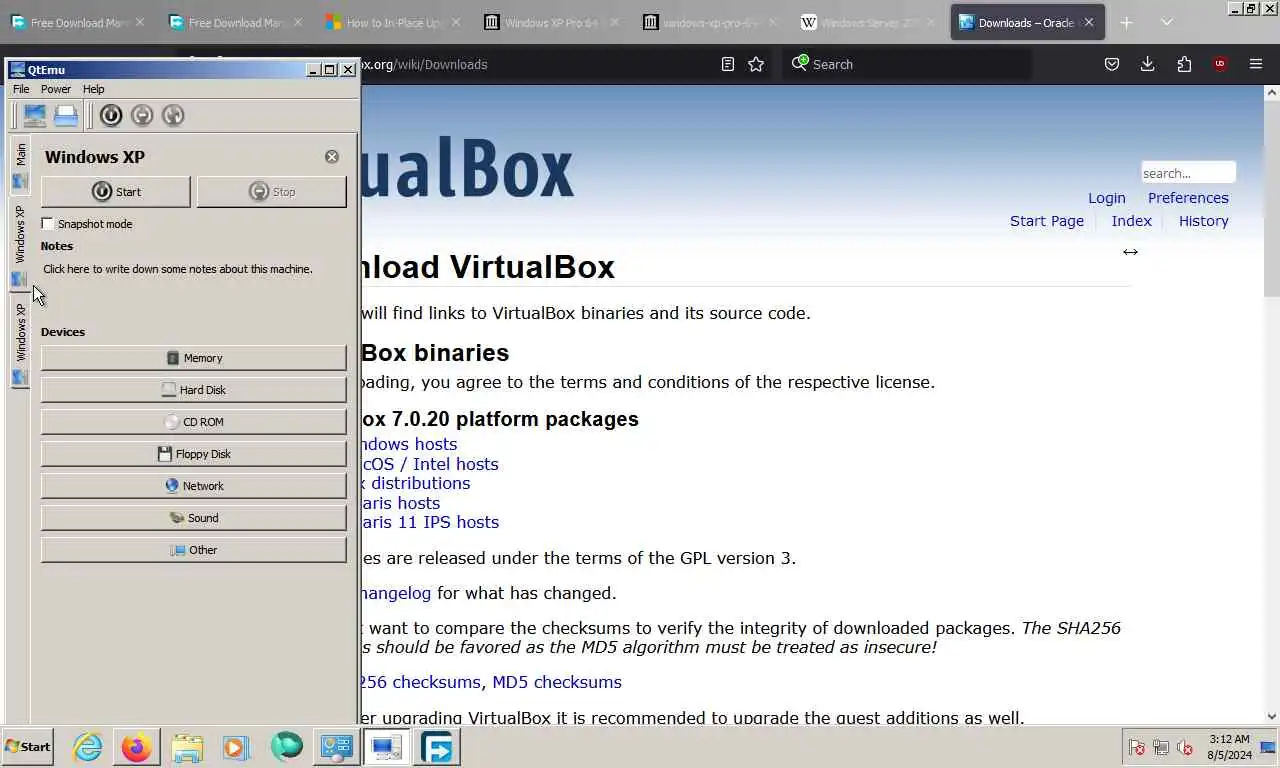Click the muted speaker volume tray icon
The width and height of the screenshot is (1280, 768).
1185,747
